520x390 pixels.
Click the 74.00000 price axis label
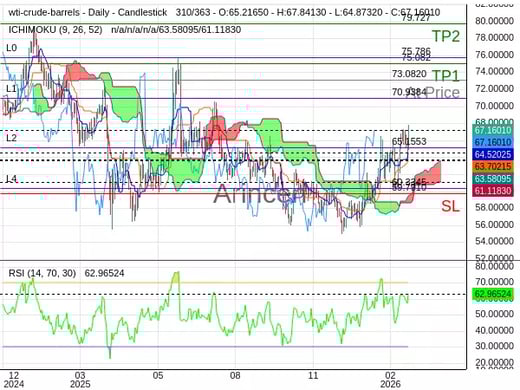pos(494,71)
